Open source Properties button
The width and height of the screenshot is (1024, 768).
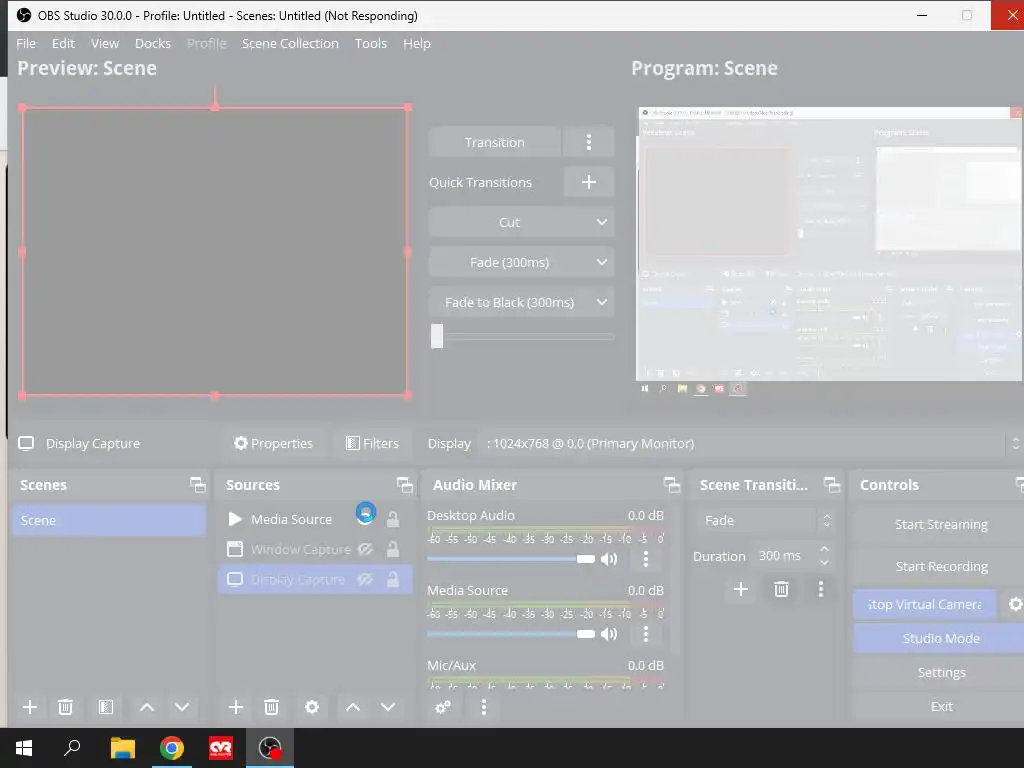click(274, 443)
